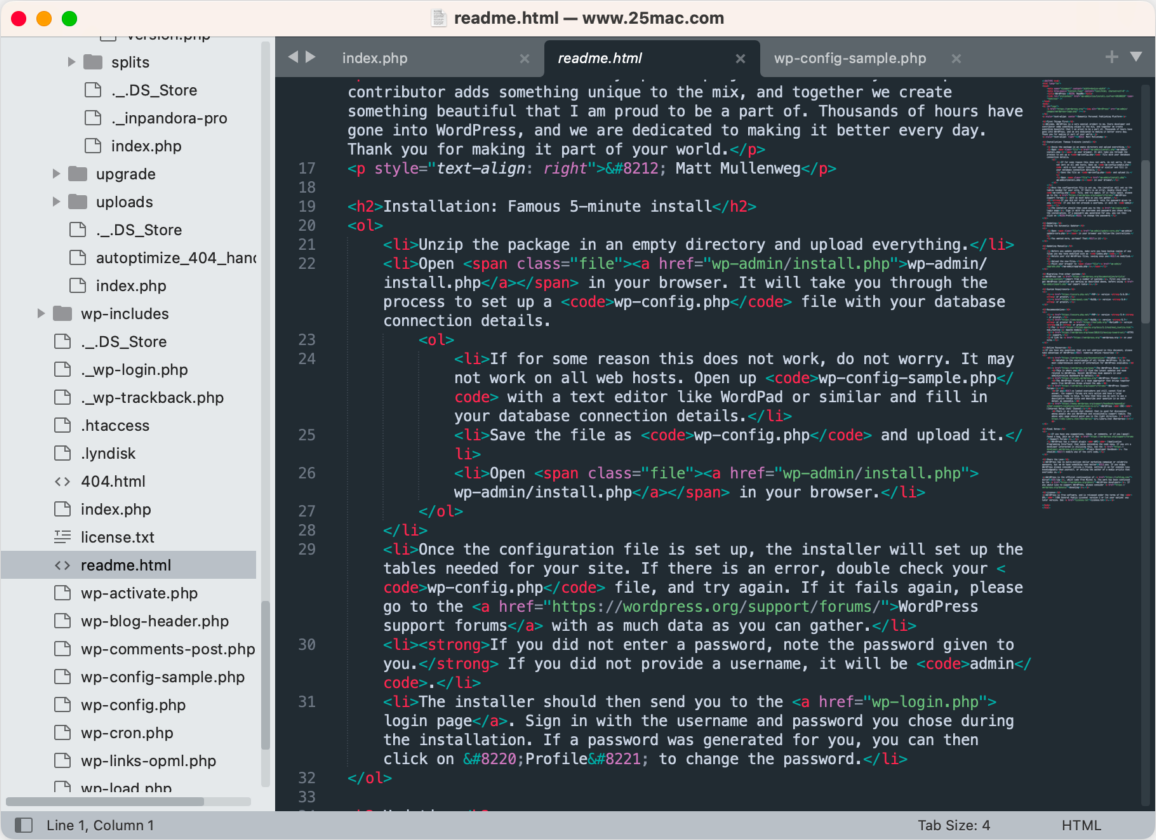Close the index.php tab
This screenshot has height=840, width=1156.
pos(524,58)
